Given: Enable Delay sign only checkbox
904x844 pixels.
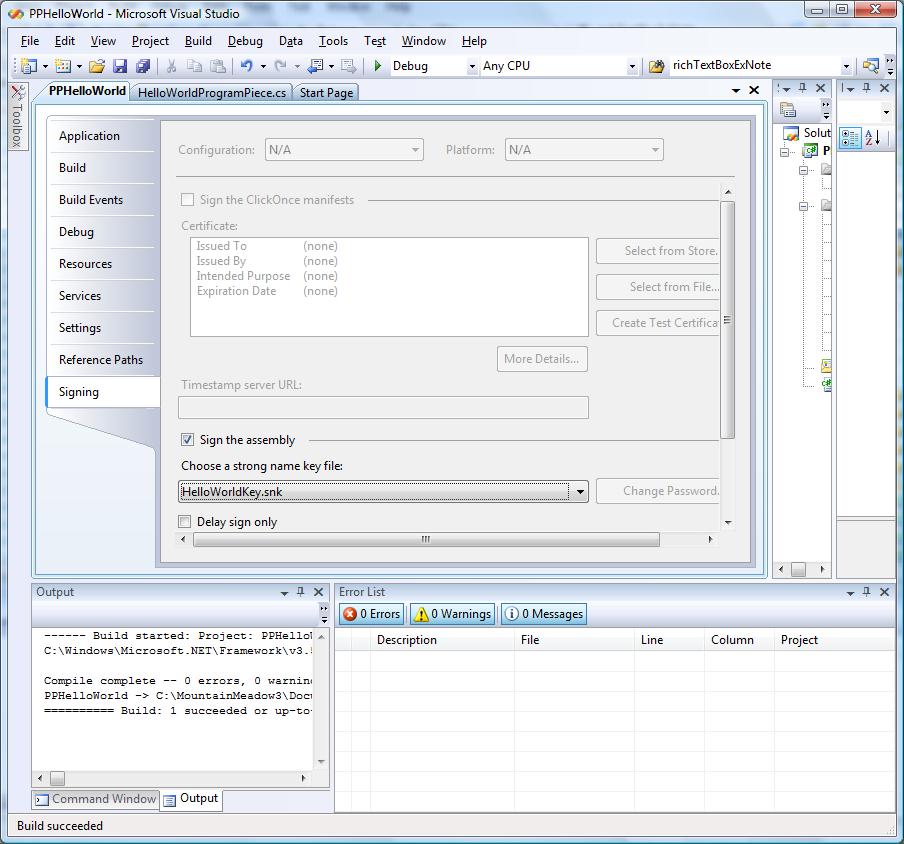Looking at the screenshot, I should point(184,522).
